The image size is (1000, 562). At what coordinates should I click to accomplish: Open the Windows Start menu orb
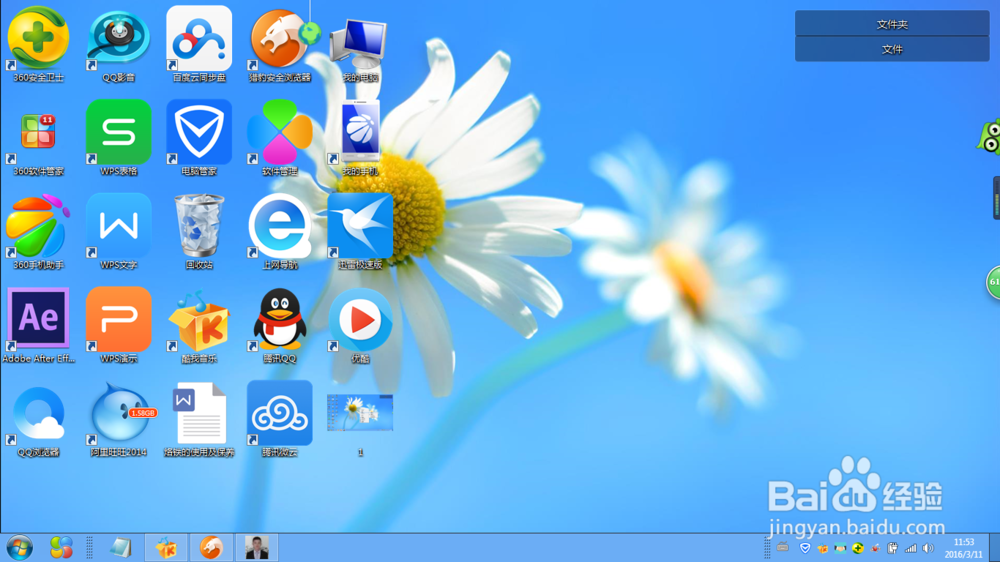click(20, 547)
